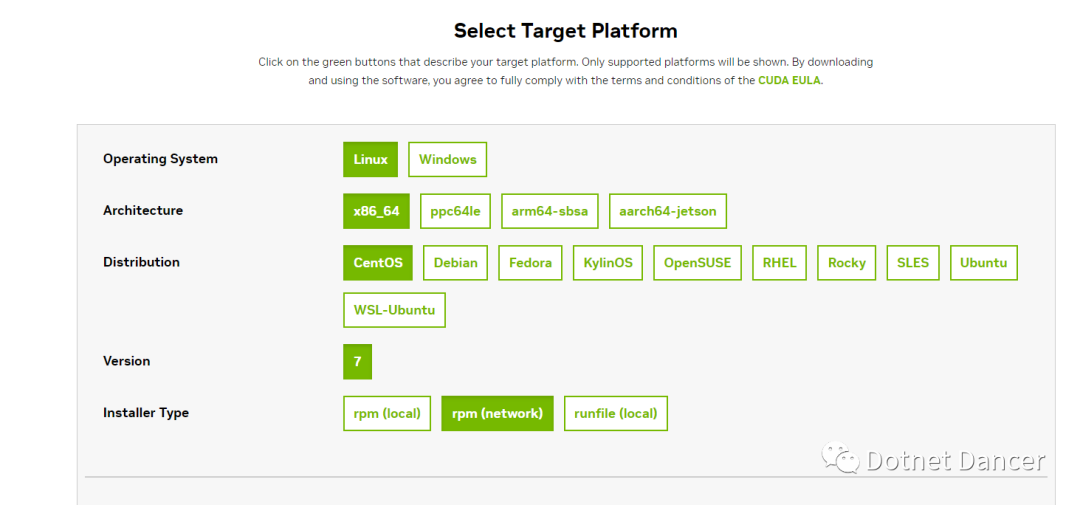Image resolution: width=1080 pixels, height=505 pixels.
Task: Select the RHEL distribution
Action: pos(779,263)
